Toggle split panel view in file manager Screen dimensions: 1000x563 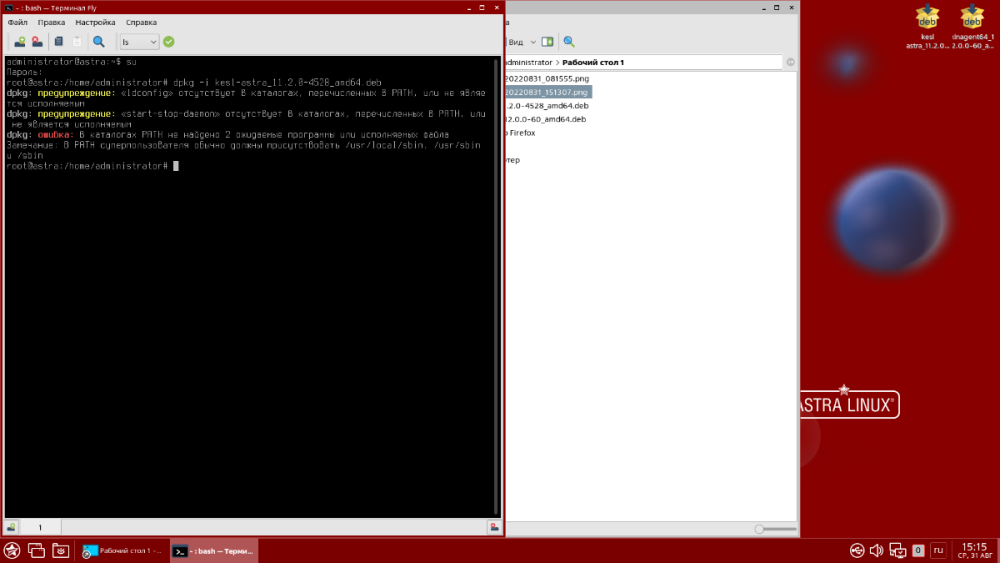[x=547, y=42]
